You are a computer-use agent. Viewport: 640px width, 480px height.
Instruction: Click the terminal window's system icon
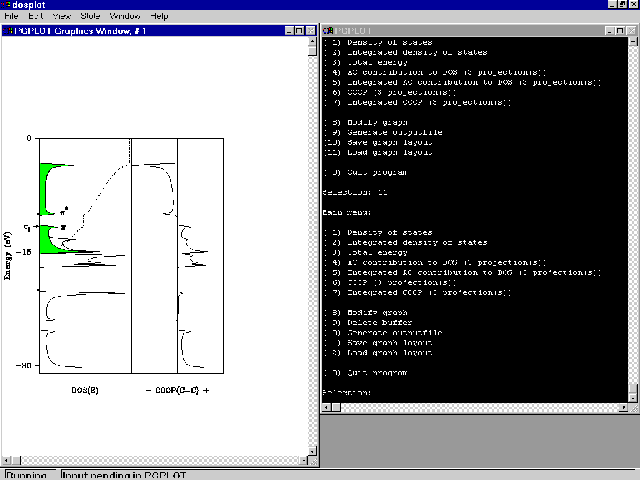328,31
